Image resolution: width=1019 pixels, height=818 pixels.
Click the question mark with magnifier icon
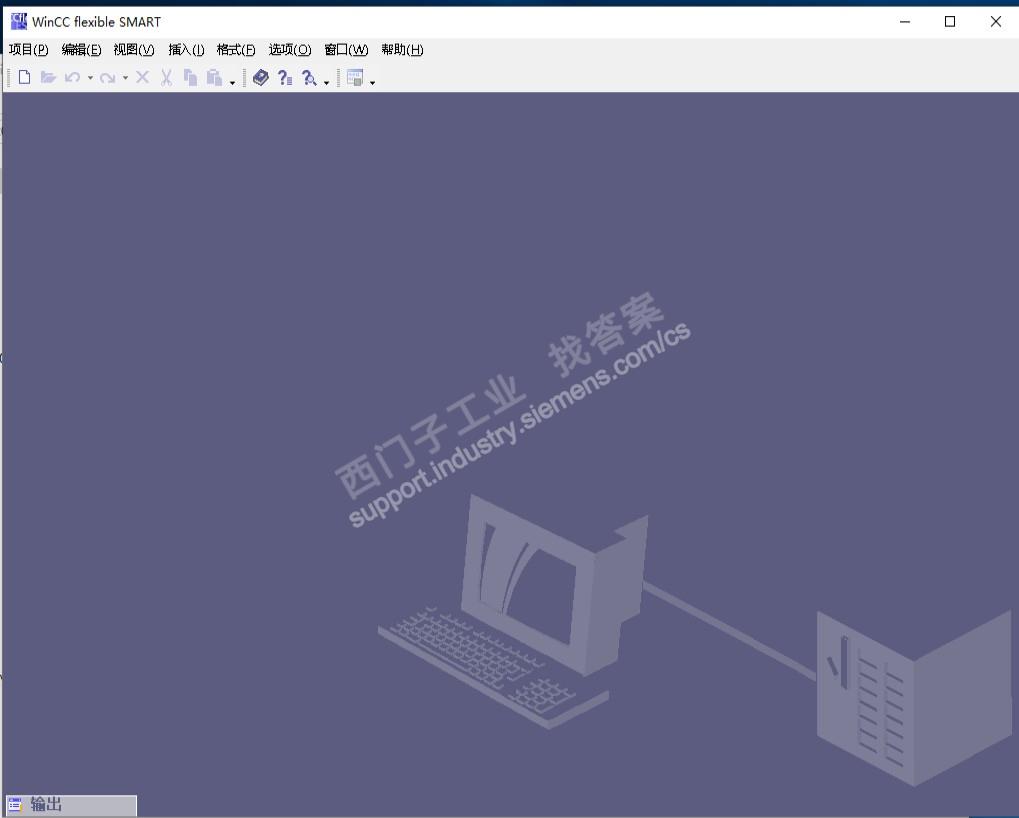click(309, 78)
